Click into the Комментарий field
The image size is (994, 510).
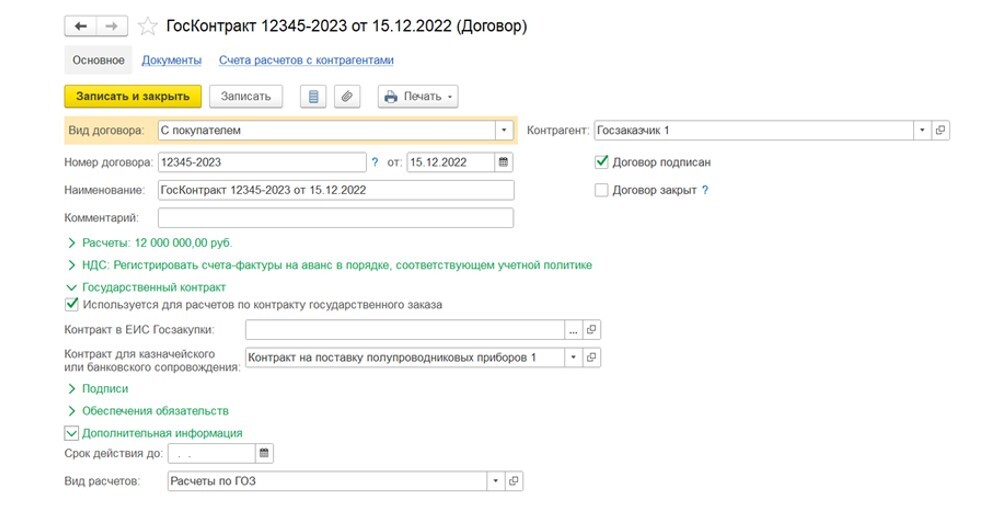tap(336, 218)
